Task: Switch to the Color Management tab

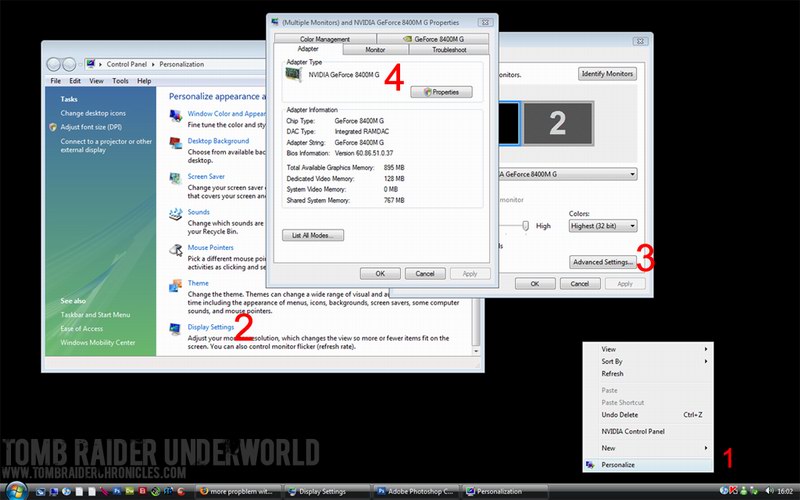Action: pyautogui.click(x=325, y=39)
